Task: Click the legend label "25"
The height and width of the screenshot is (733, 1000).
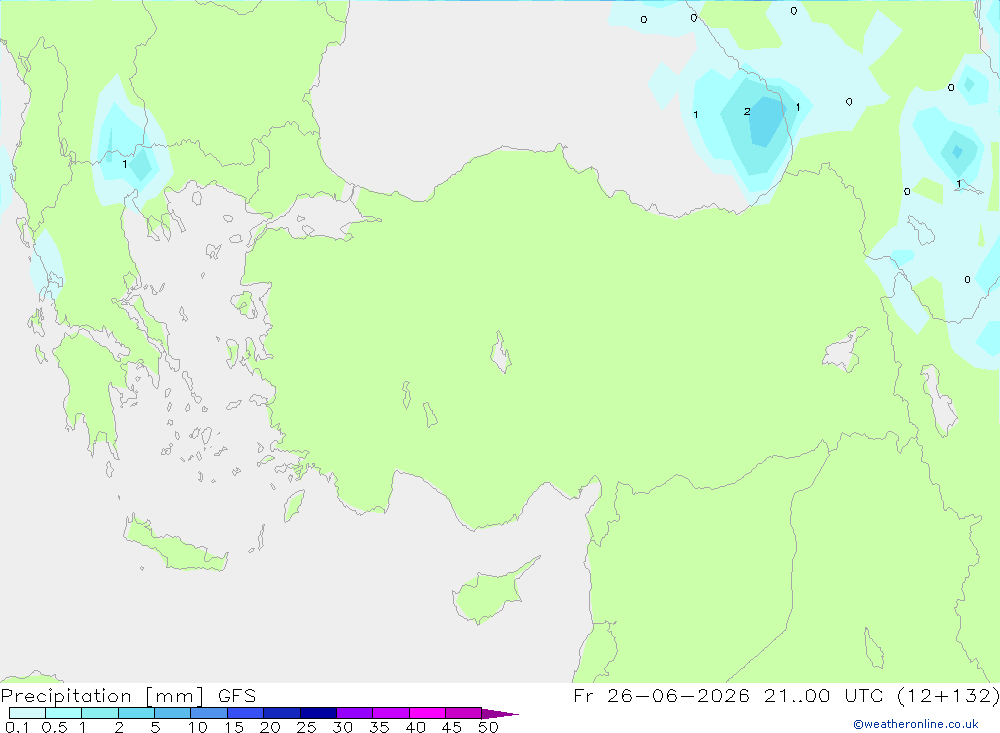Action: click(307, 727)
